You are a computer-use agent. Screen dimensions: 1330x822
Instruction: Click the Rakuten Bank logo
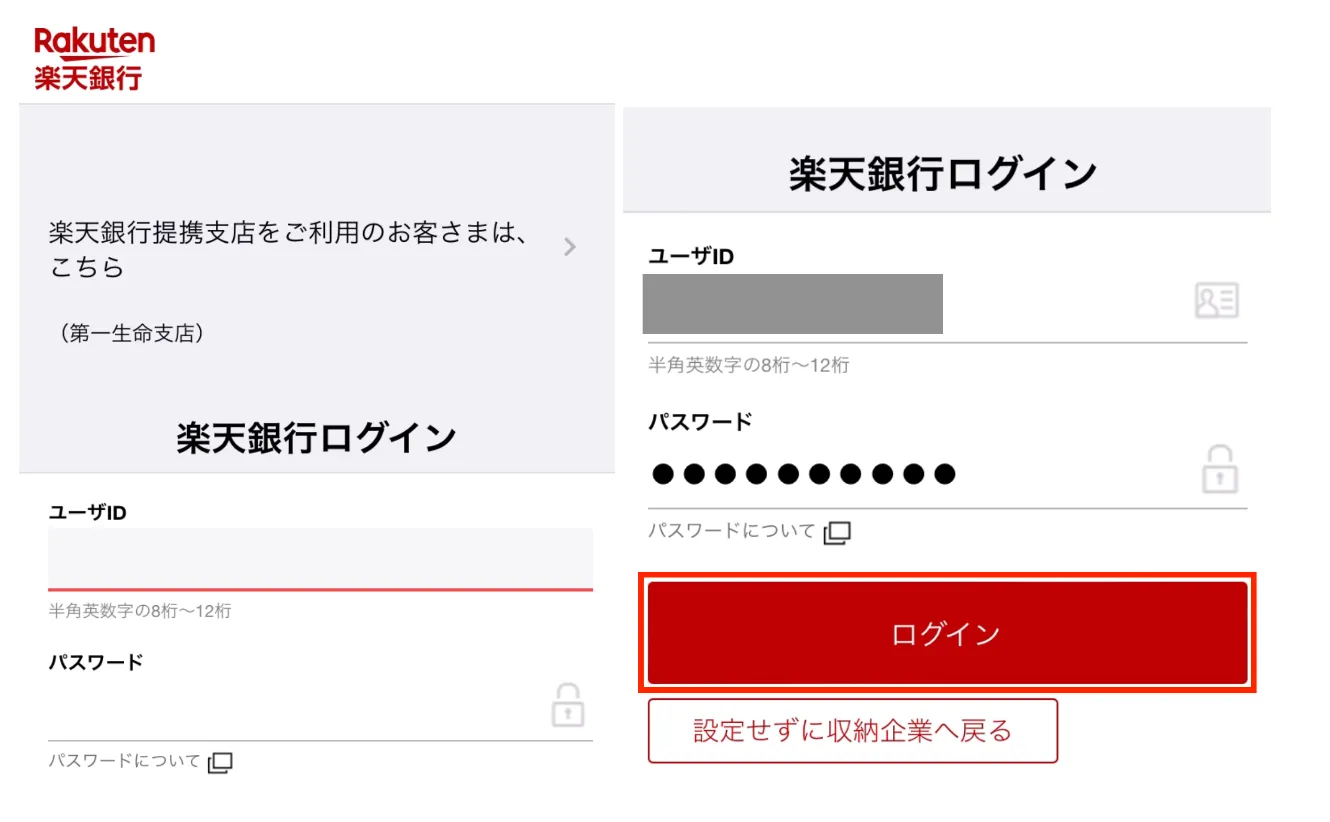pos(94,59)
